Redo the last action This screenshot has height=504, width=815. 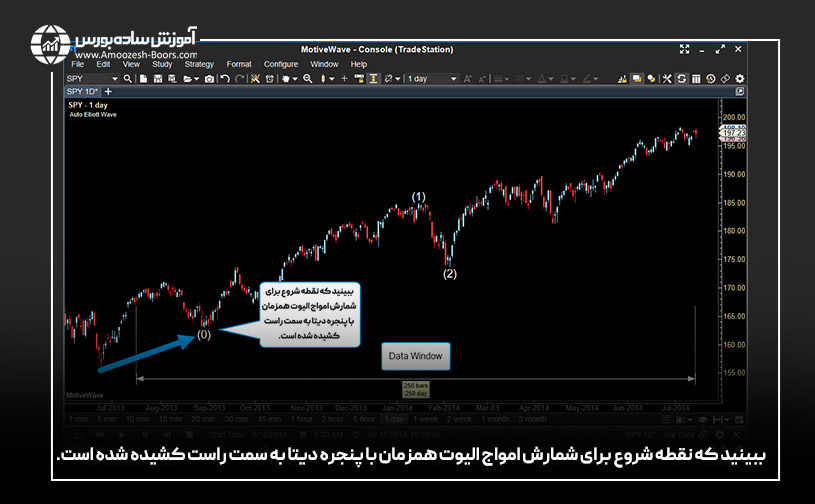tap(240, 78)
